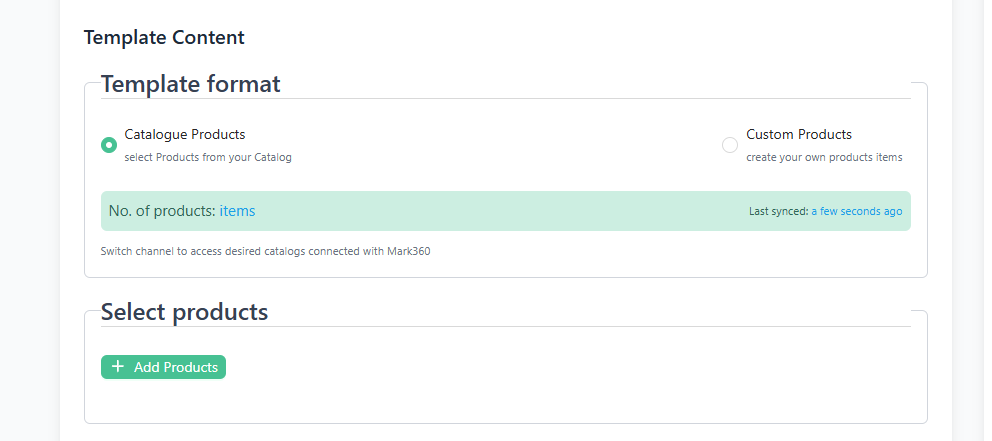Click the 'Catalogue Products' label text
This screenshot has width=992, height=441.
tap(184, 134)
